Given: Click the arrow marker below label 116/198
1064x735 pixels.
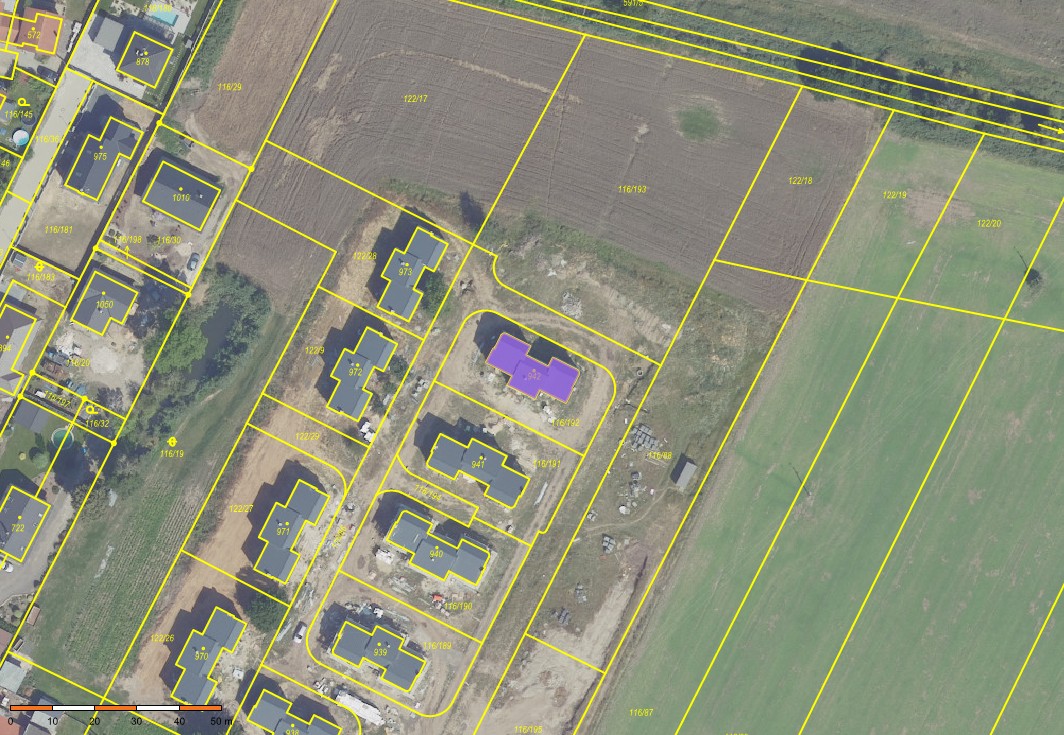Looking at the screenshot, I should pos(127,250).
